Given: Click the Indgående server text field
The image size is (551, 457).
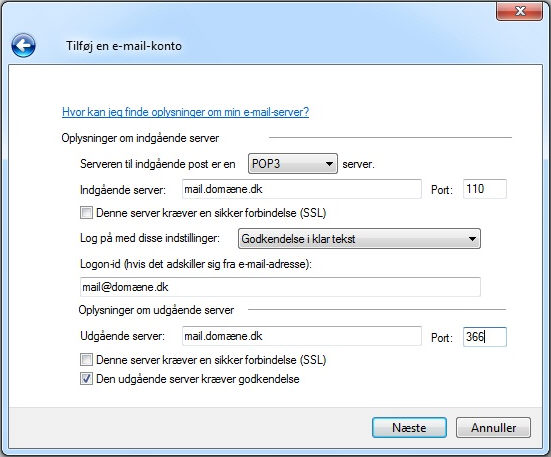Looking at the screenshot, I should pyautogui.click(x=302, y=189).
